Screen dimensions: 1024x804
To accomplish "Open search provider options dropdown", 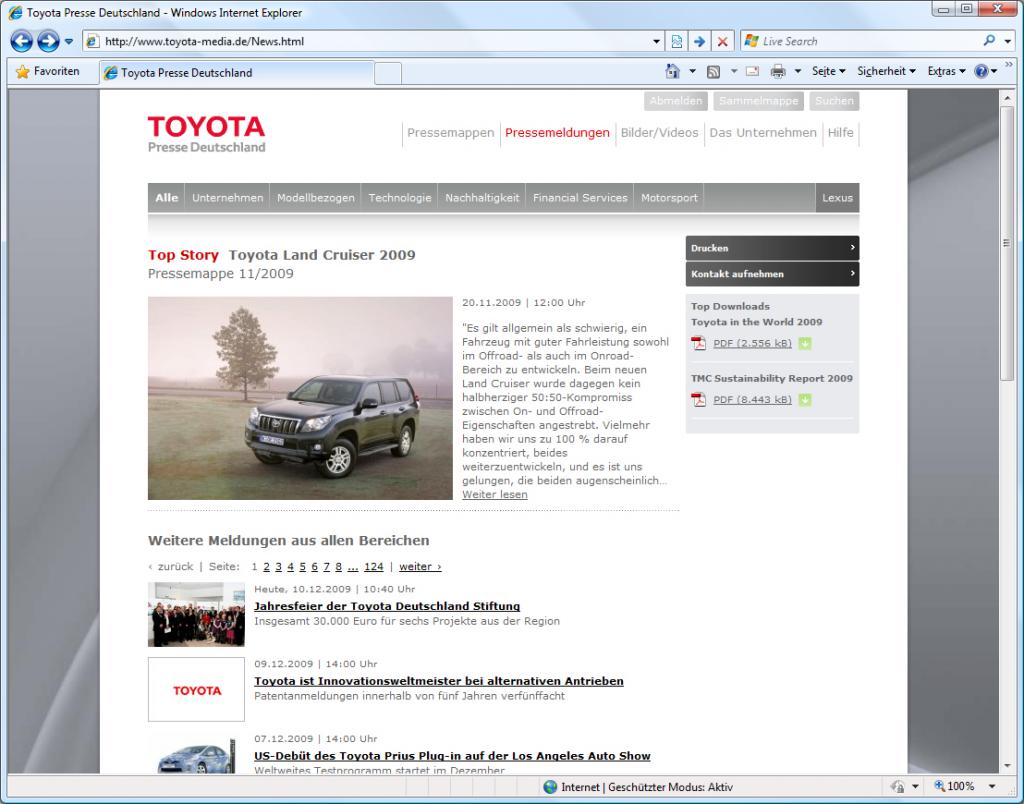I will (1008, 41).
